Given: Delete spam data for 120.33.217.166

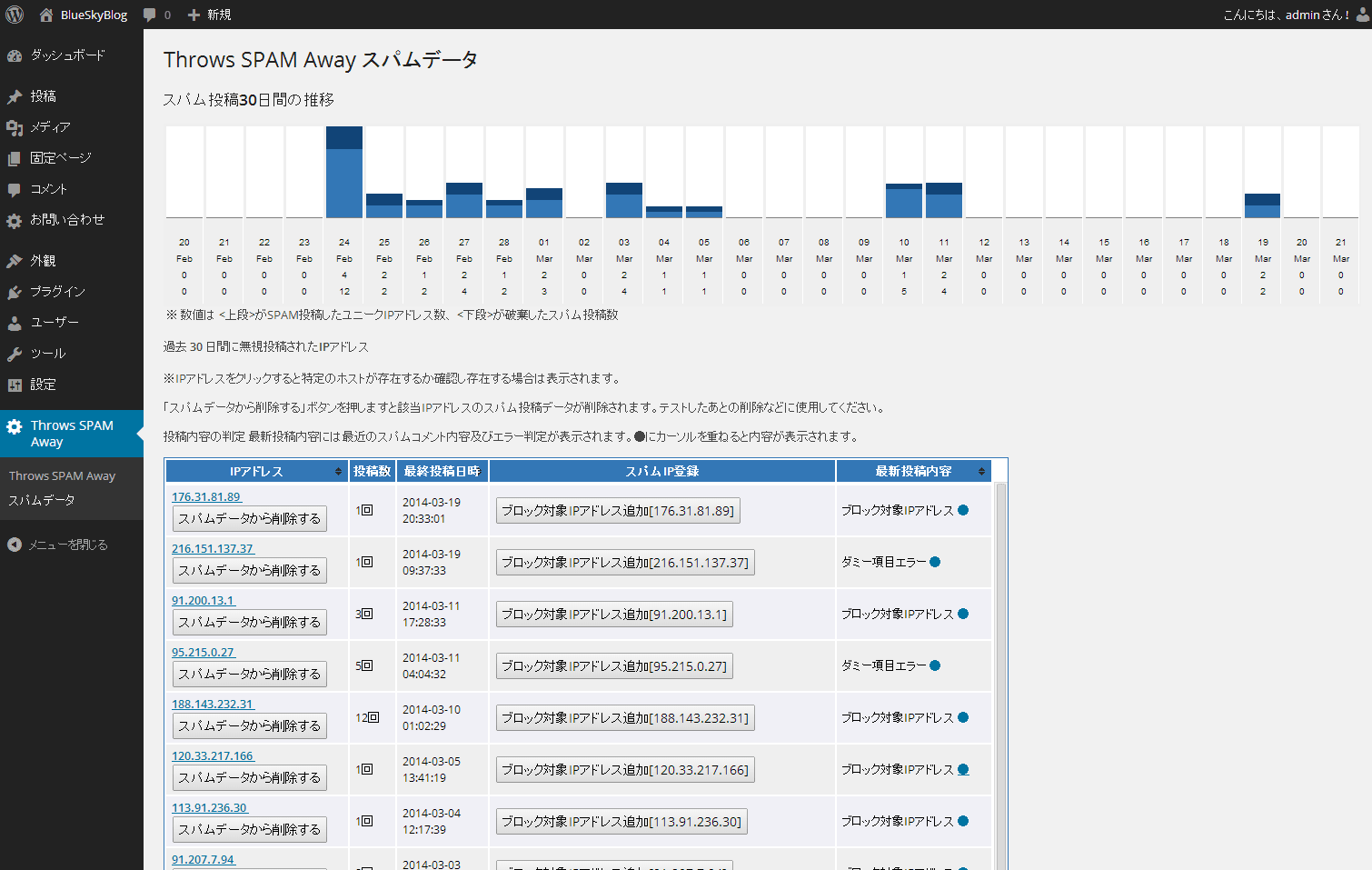Looking at the screenshot, I should coord(250,777).
